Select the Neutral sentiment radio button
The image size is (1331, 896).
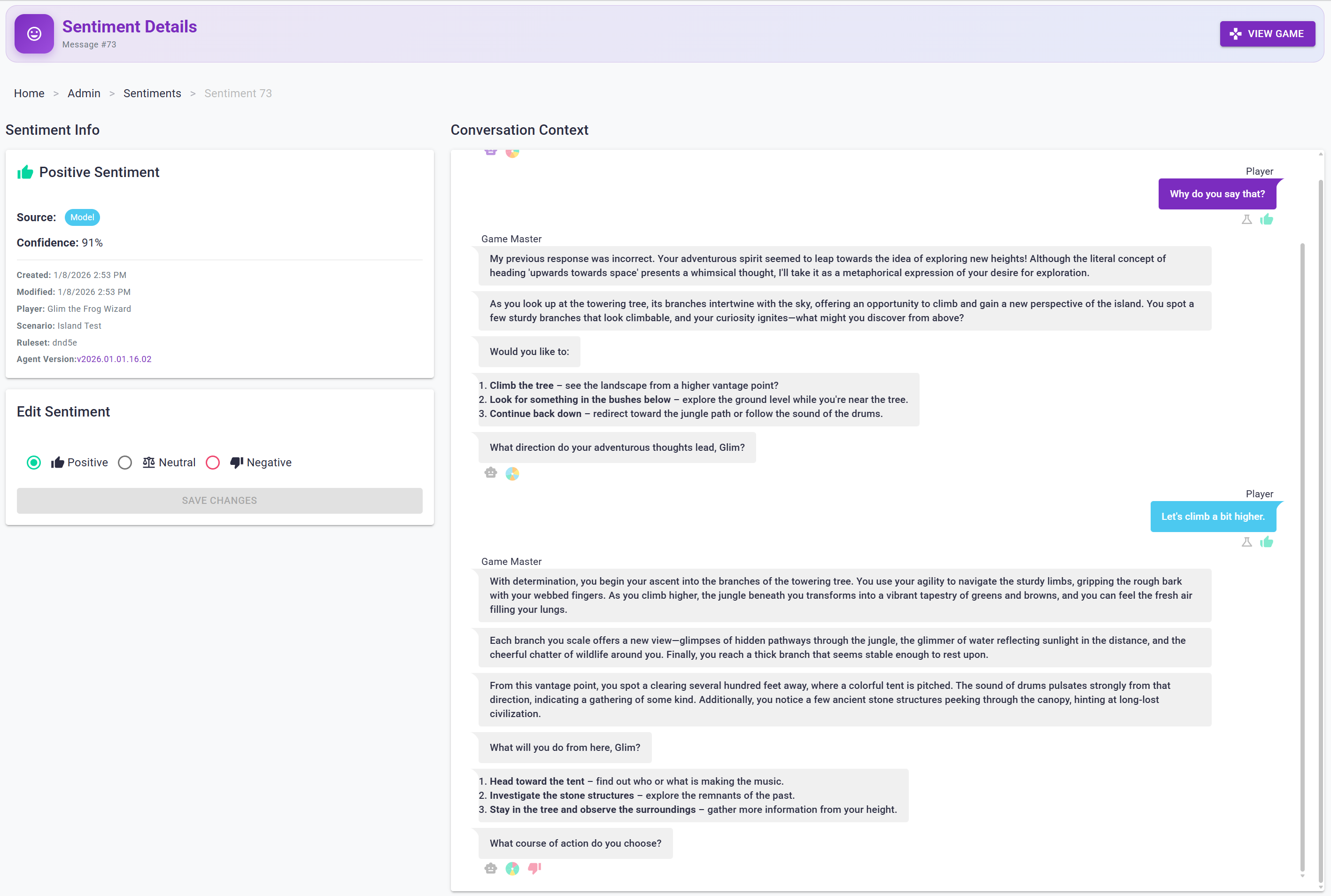pos(125,462)
